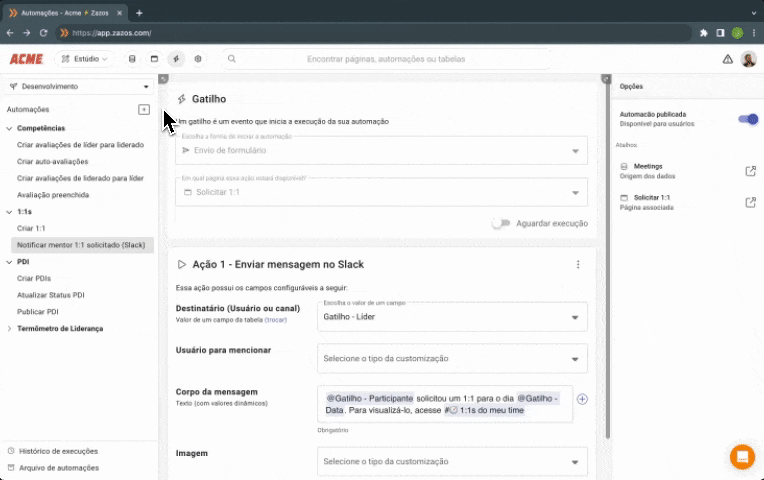This screenshot has width=764, height=480.
Task: Reload the browser page
Action: click(x=43, y=33)
